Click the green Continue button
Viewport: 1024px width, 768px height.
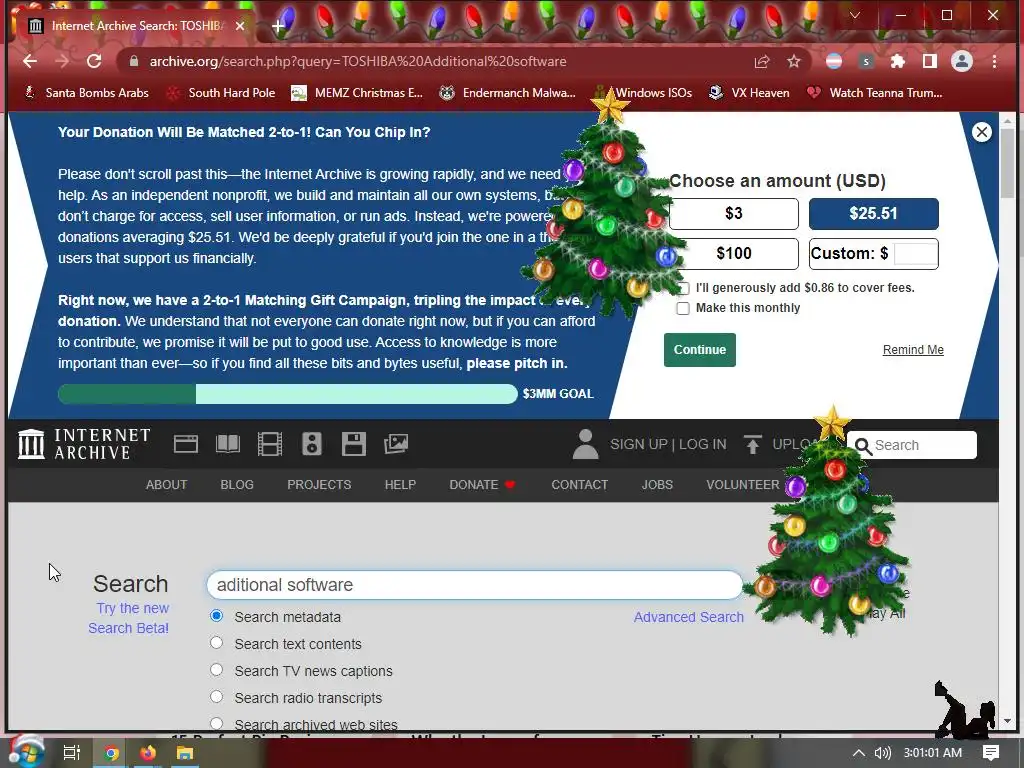pyautogui.click(x=699, y=350)
